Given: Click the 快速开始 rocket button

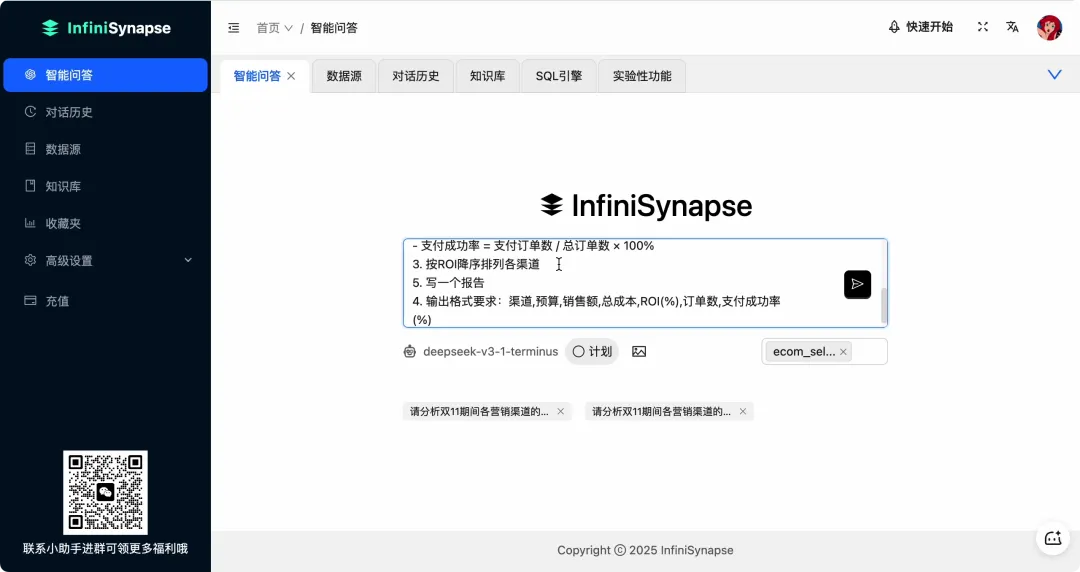Looking at the screenshot, I should click(920, 27).
